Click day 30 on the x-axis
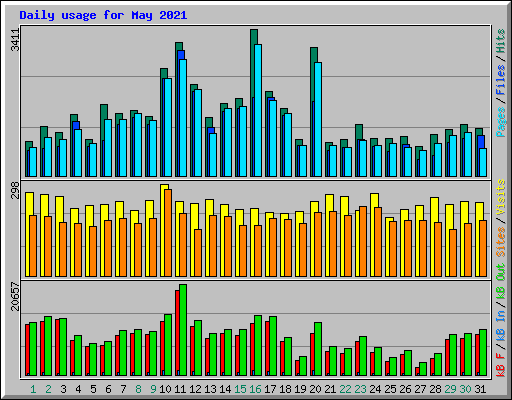Image resolution: width=512 pixels, height=400 pixels. [465, 389]
